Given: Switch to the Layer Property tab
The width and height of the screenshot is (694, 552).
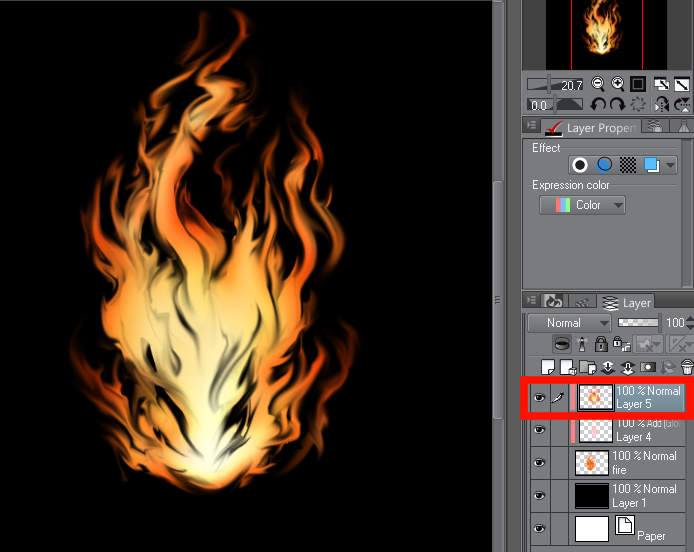Looking at the screenshot, I should point(591,127).
